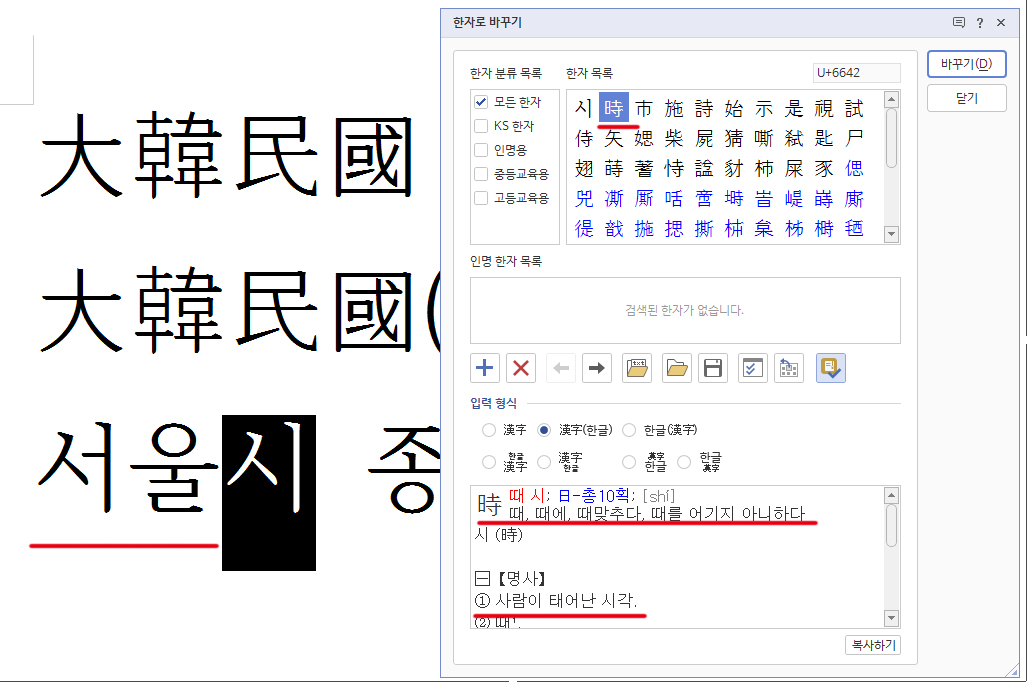The image size is (1027, 682).
Task: Select hanja 詩 in the list
Action: [704, 108]
